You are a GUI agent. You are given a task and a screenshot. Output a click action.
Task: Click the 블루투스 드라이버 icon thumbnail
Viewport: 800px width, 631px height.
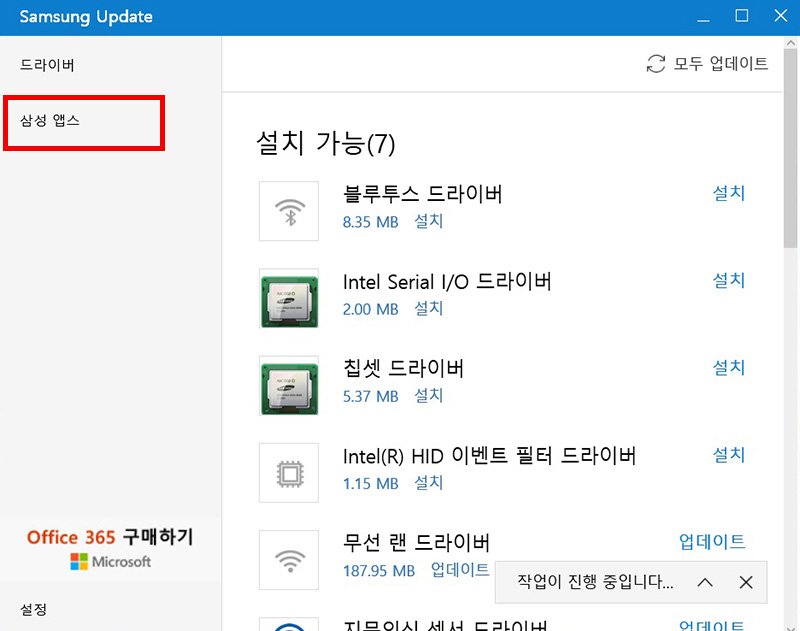pyautogui.click(x=289, y=211)
